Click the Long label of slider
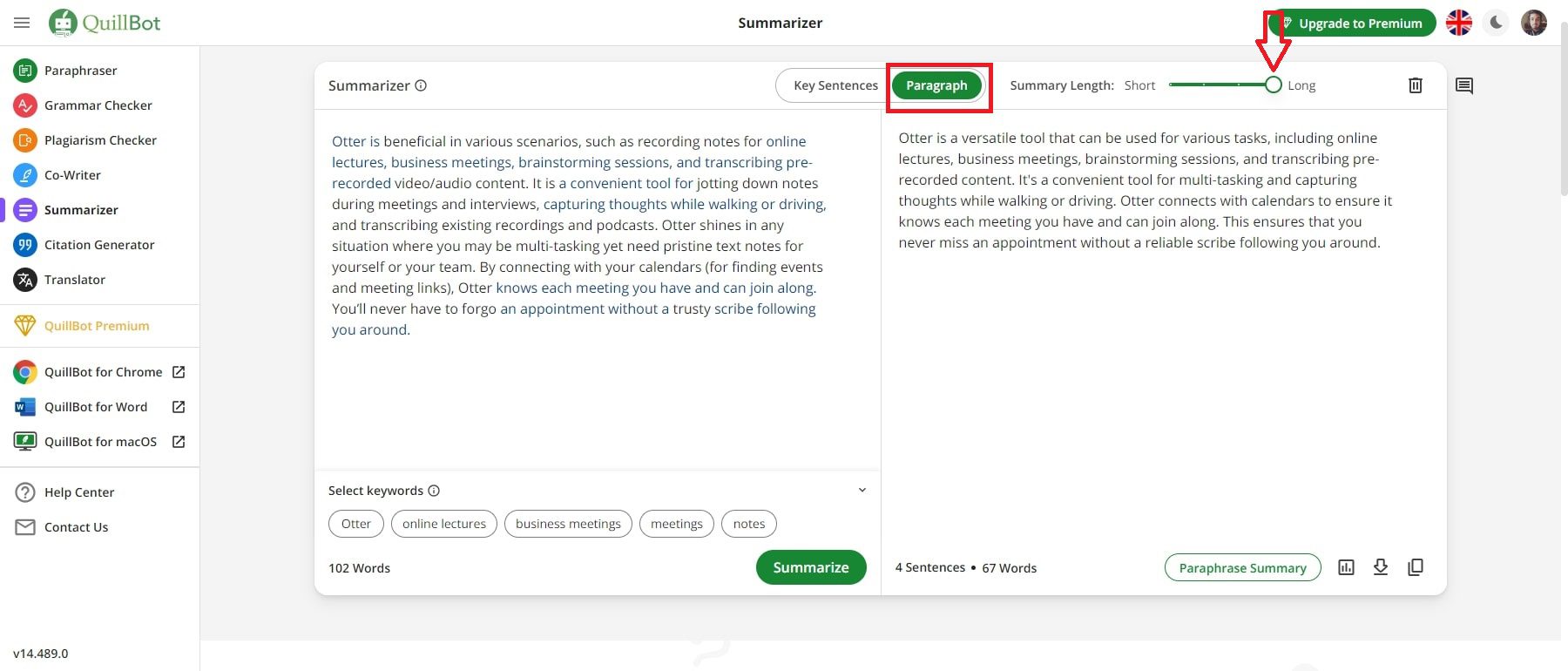 click(x=1301, y=85)
